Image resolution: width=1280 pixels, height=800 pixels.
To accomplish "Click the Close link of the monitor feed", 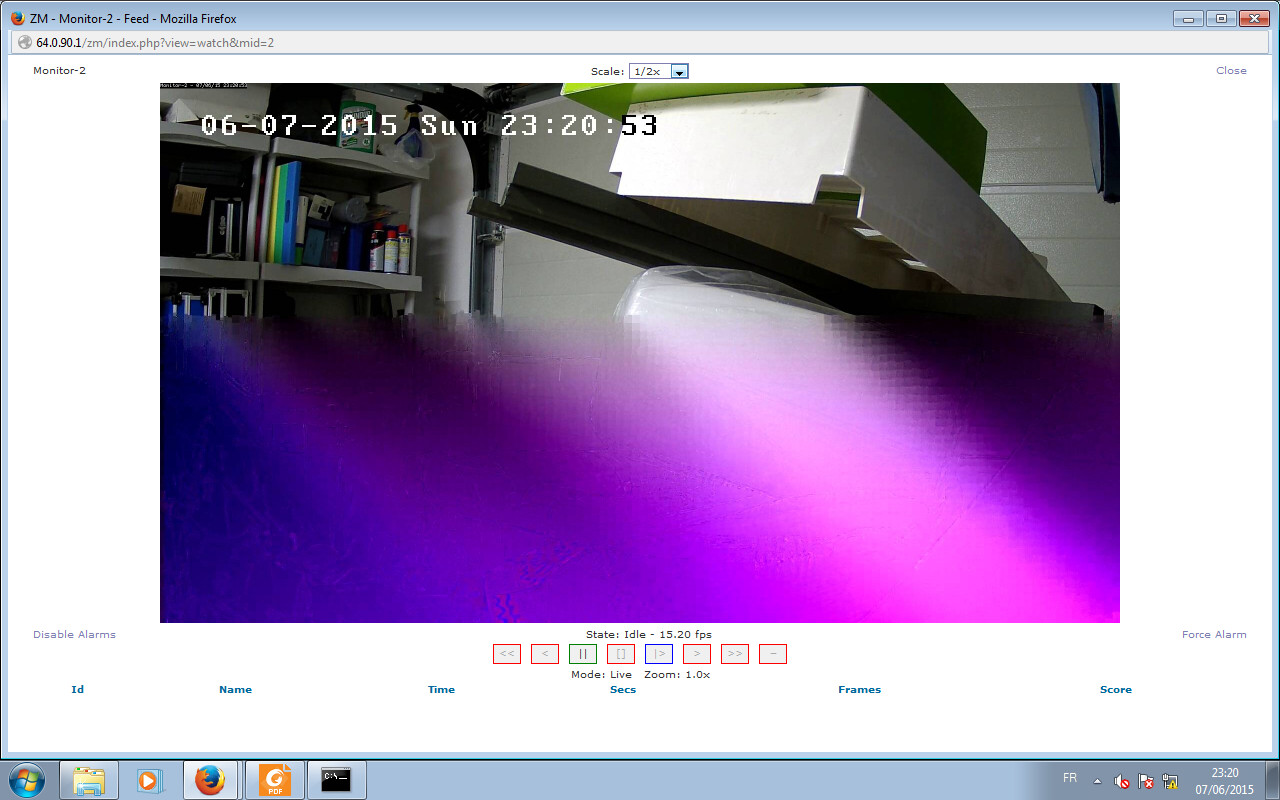I will click(1231, 71).
